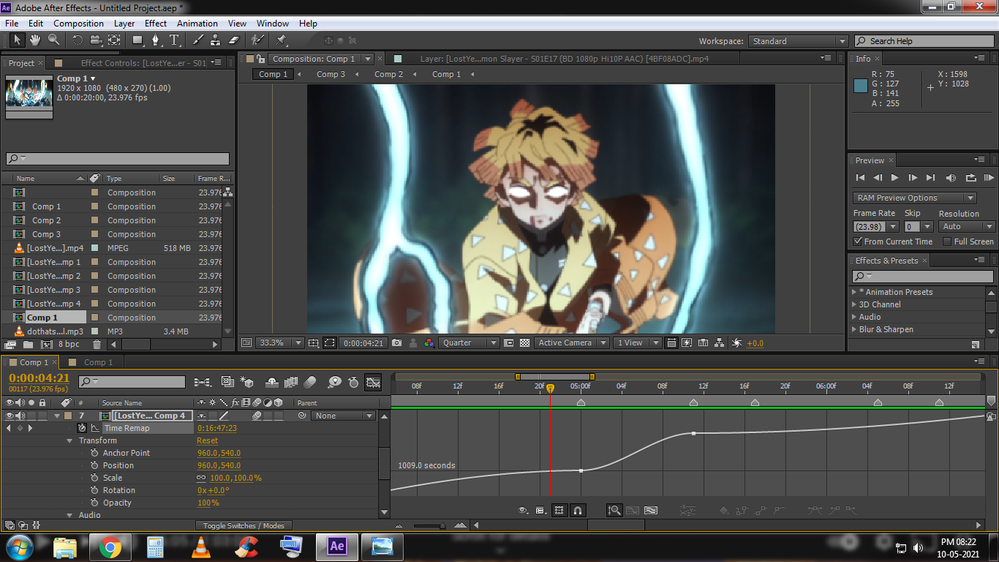Toggle loop option in Preview panel

pyautogui.click(x=970, y=178)
